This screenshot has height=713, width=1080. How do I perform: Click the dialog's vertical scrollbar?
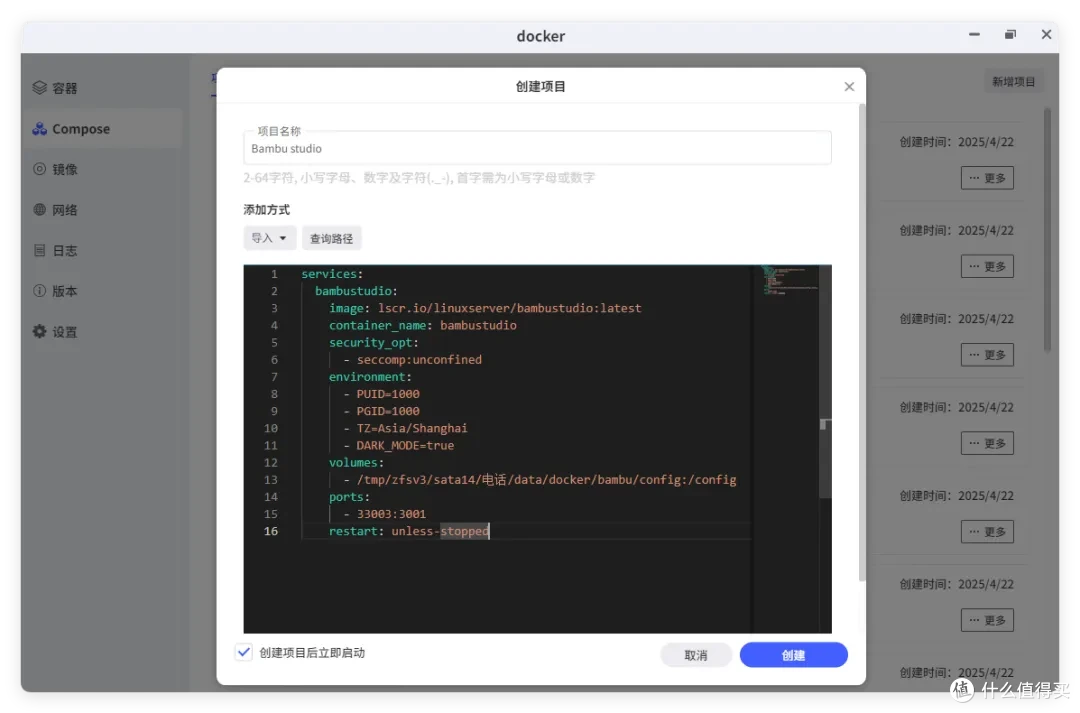click(862, 341)
